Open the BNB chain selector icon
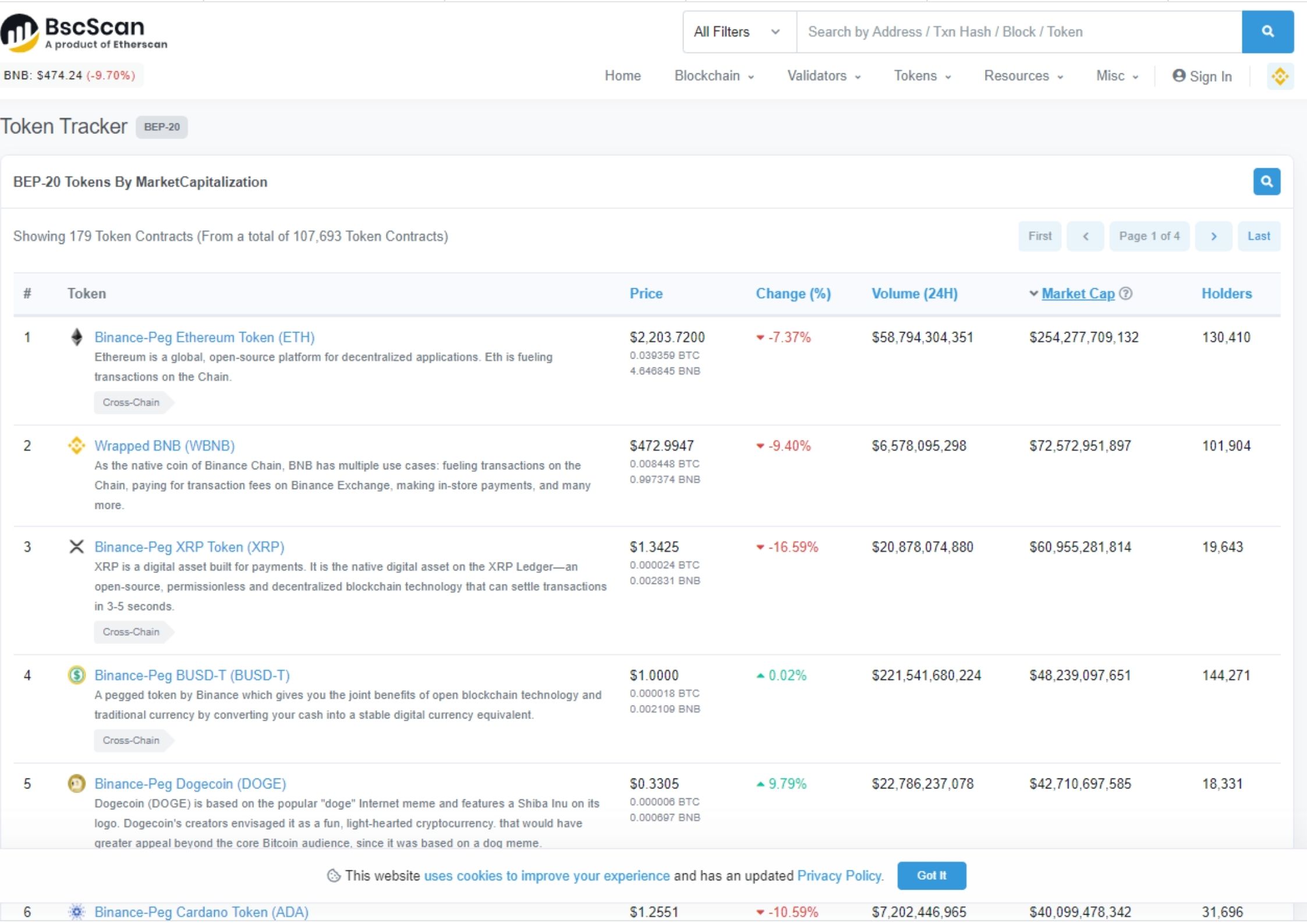 [1280, 76]
